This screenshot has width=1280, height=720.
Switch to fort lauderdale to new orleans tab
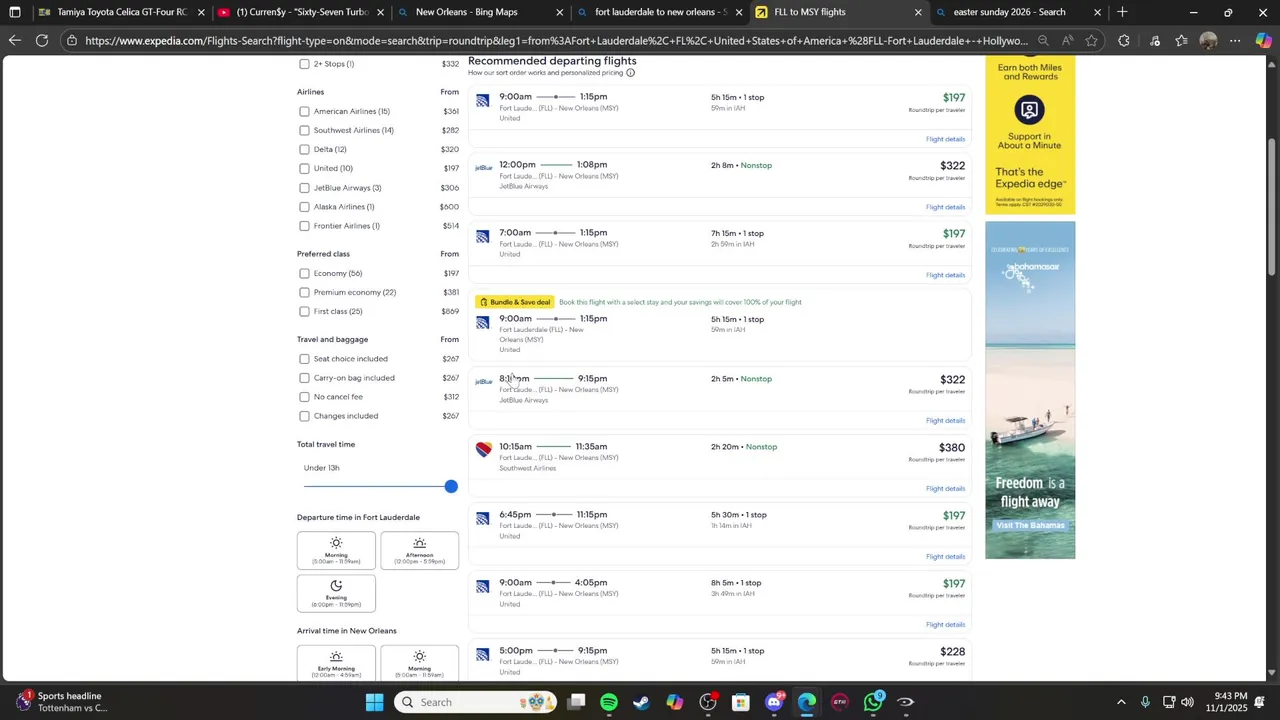660,12
